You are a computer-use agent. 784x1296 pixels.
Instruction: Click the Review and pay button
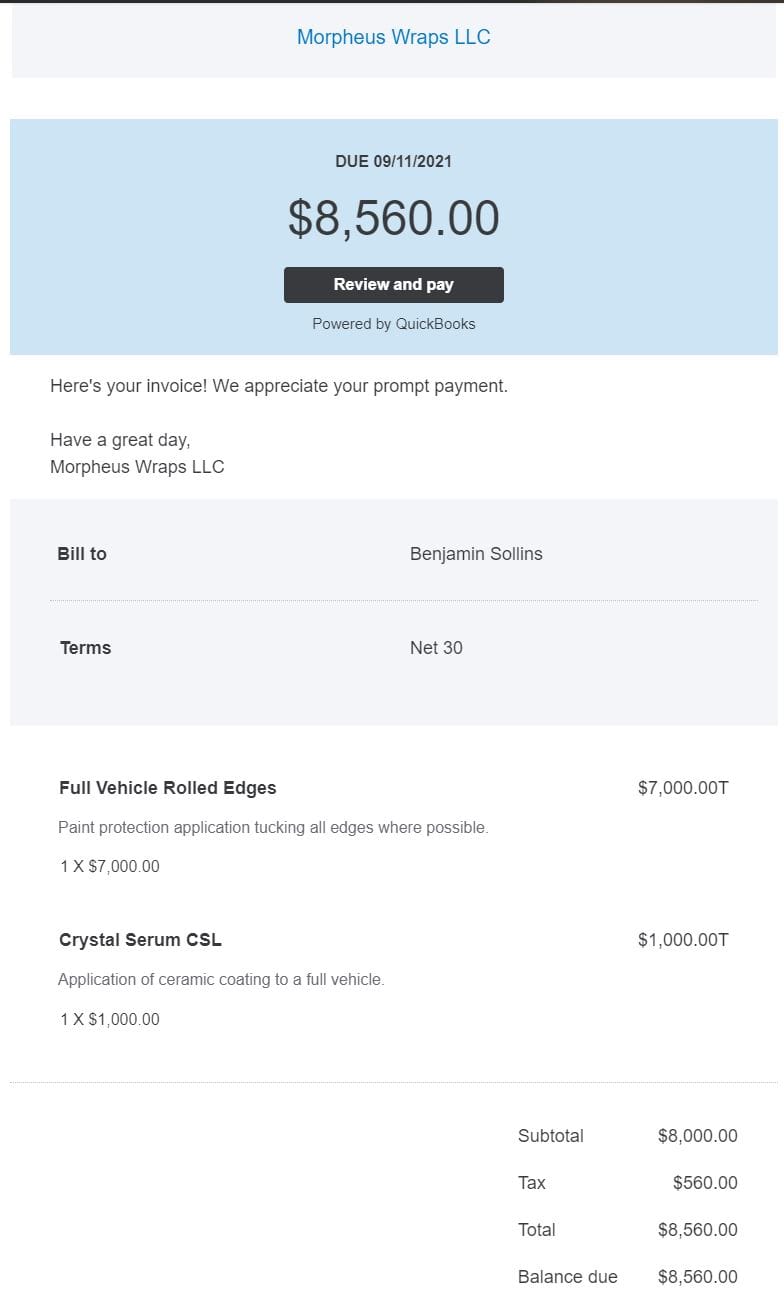click(x=394, y=285)
